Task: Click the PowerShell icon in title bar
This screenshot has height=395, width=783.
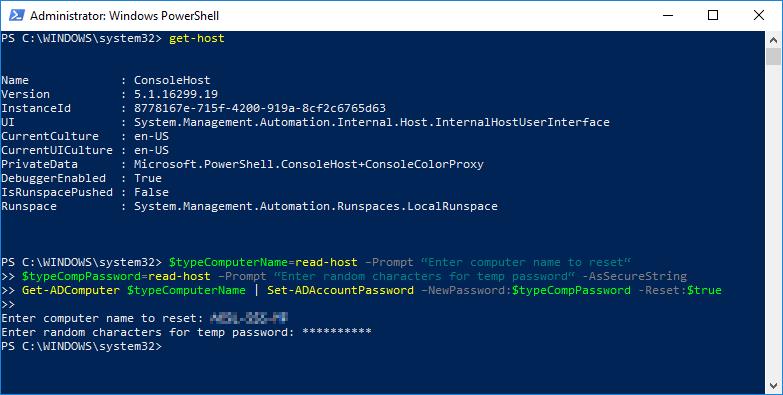Action: tap(16, 15)
